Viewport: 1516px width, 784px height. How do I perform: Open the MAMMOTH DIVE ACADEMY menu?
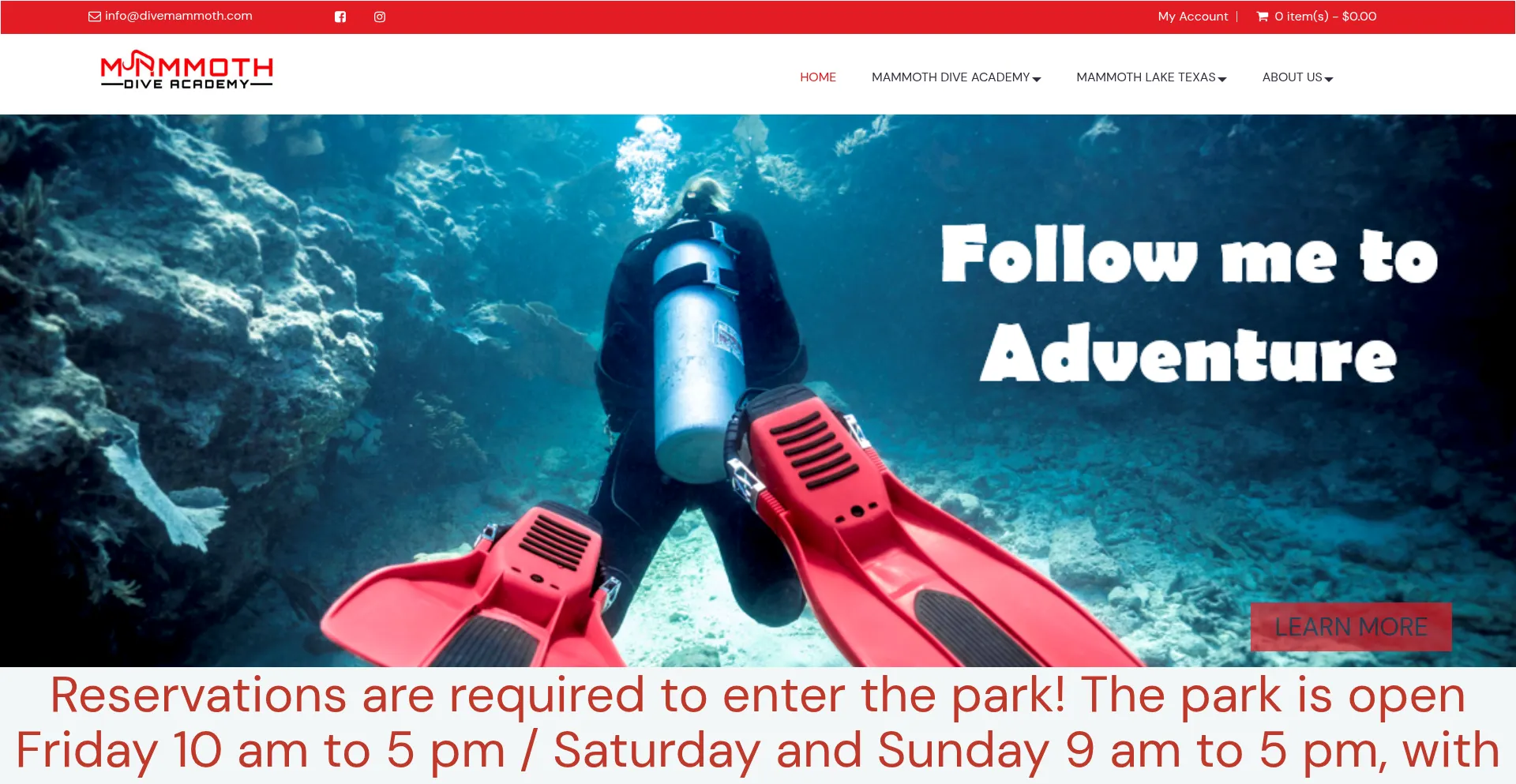tap(951, 77)
